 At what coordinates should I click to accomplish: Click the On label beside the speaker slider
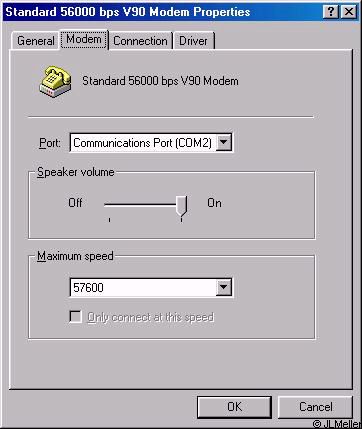[x=214, y=203]
